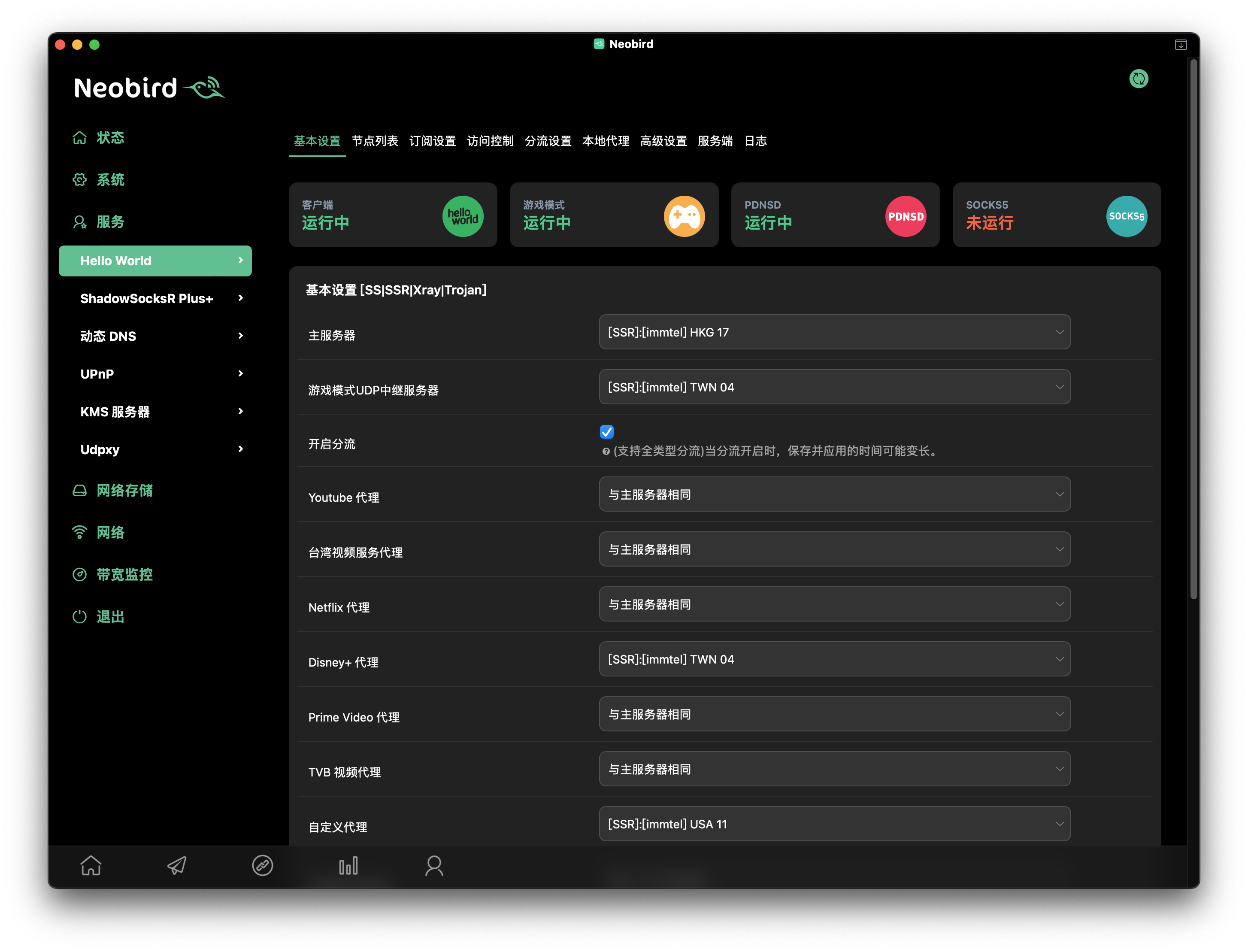
Task: Uncheck the 开启分流 checkbox
Action: click(x=607, y=432)
